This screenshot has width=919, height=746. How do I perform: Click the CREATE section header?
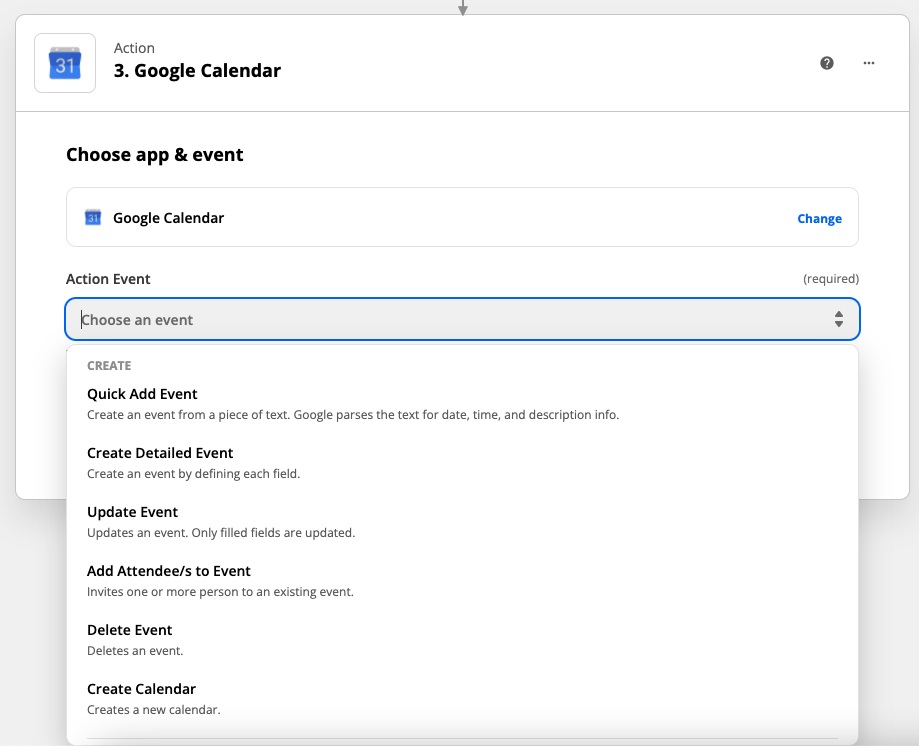(109, 366)
